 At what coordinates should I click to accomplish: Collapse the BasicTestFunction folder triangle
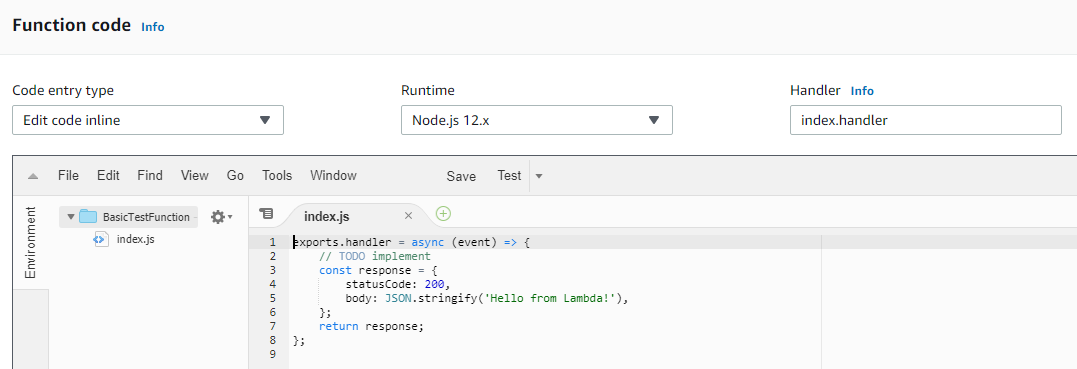point(70,216)
